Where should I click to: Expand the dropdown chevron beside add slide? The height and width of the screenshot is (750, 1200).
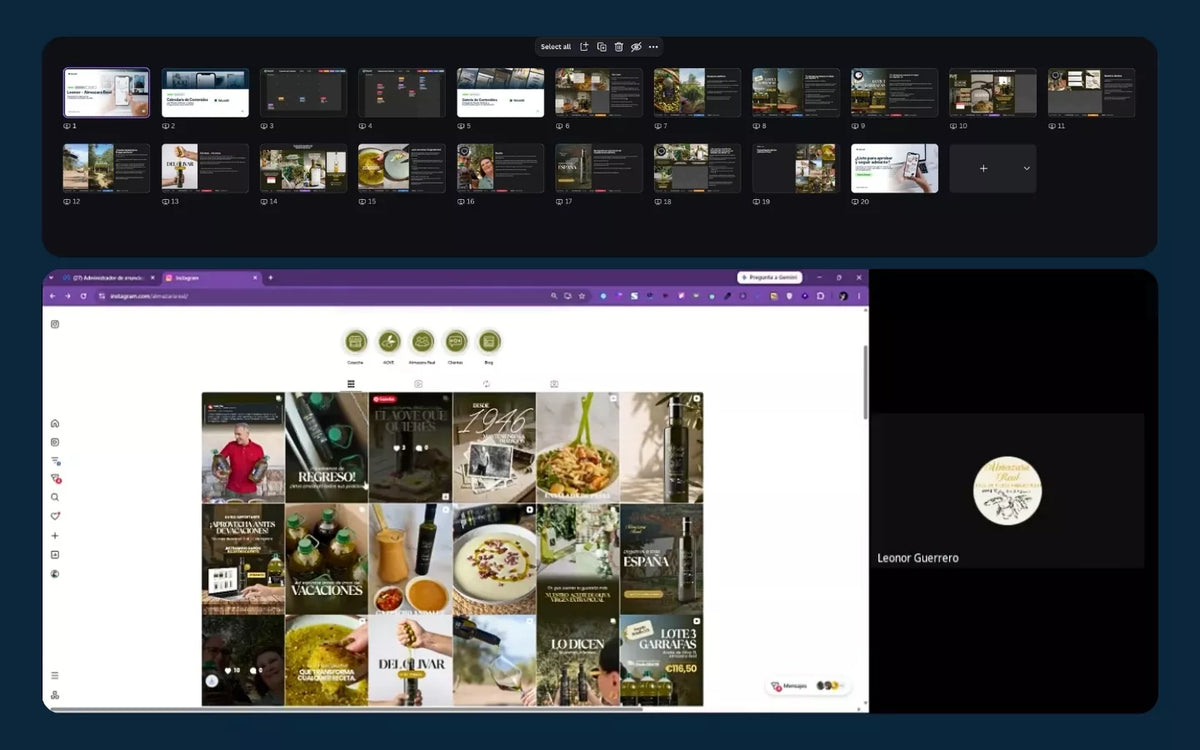click(1026, 169)
